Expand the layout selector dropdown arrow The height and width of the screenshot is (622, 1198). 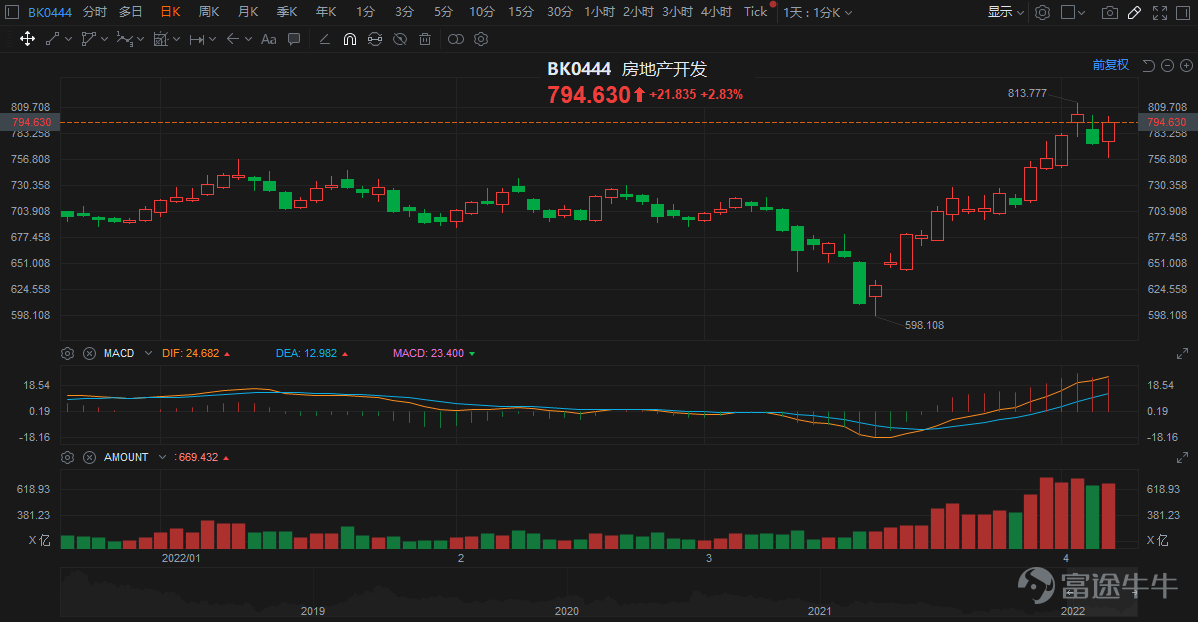pyautogui.click(x=1081, y=13)
